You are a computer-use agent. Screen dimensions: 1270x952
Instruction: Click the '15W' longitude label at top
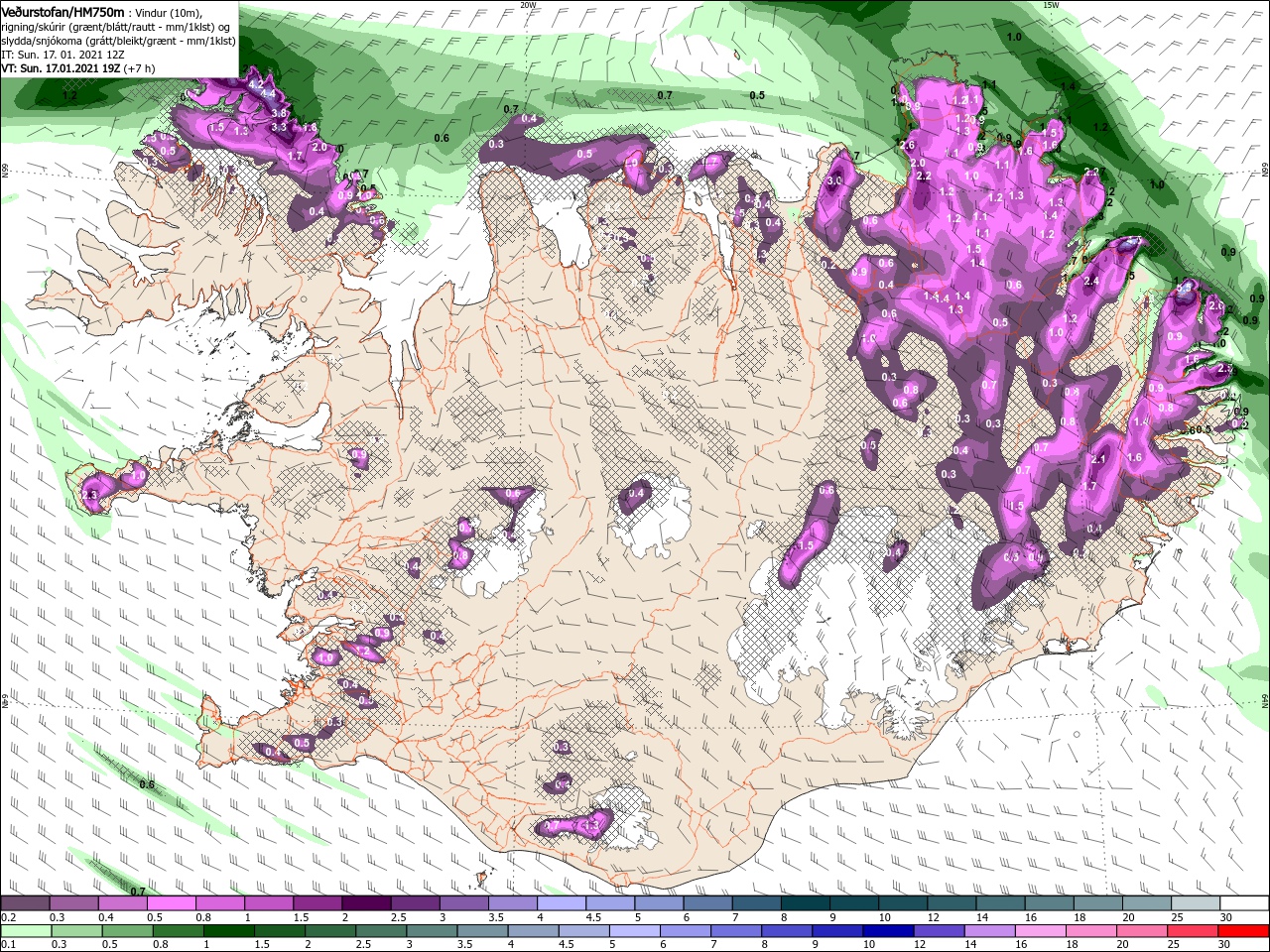(x=1052, y=5)
